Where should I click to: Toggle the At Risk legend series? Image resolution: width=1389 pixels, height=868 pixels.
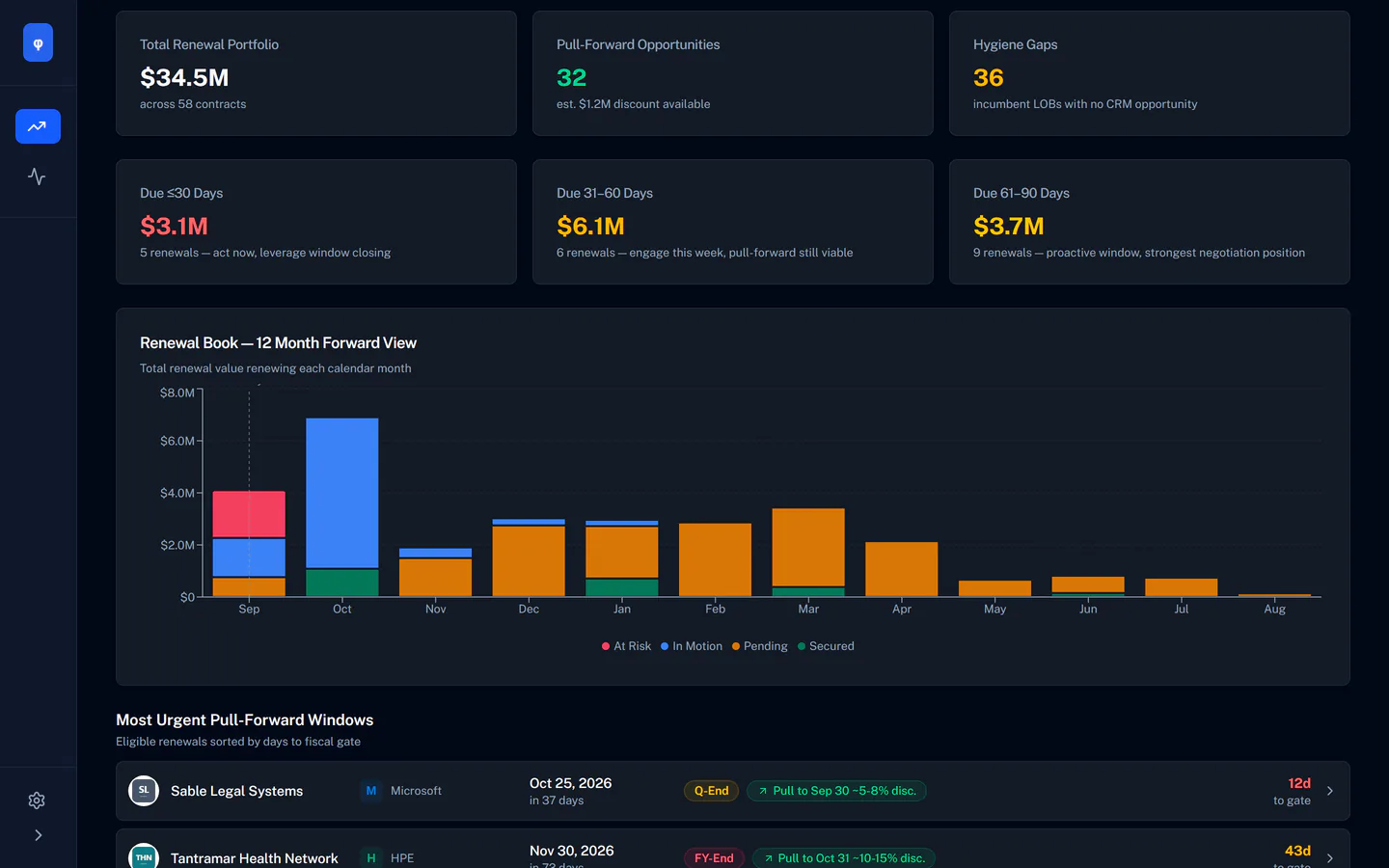pos(626,646)
